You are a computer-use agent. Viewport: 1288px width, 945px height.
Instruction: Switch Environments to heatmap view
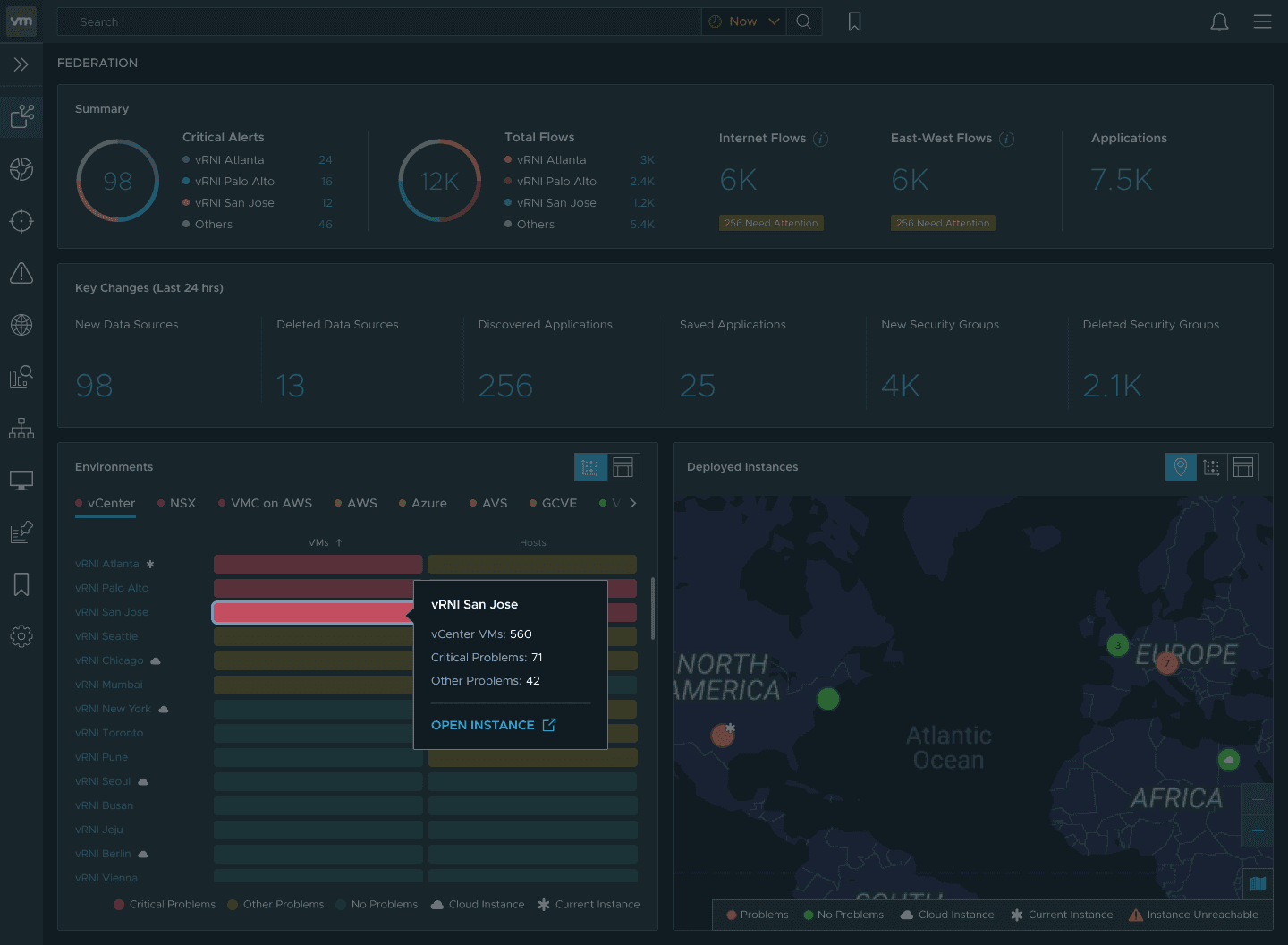(x=590, y=467)
